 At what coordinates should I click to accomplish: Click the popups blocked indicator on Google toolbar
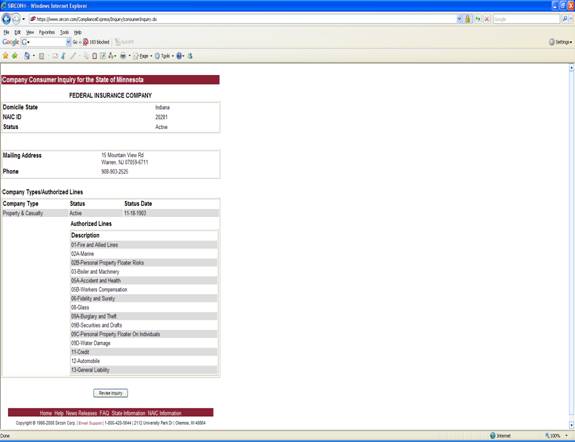pyautogui.click(x=96, y=42)
